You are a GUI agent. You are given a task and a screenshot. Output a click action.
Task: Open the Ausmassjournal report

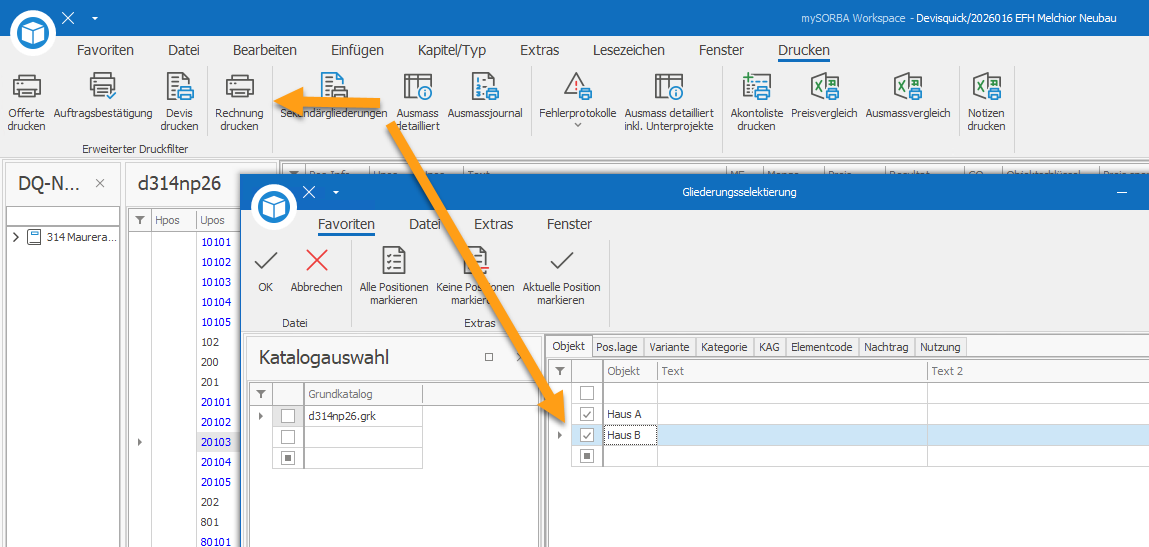[x=484, y=96]
